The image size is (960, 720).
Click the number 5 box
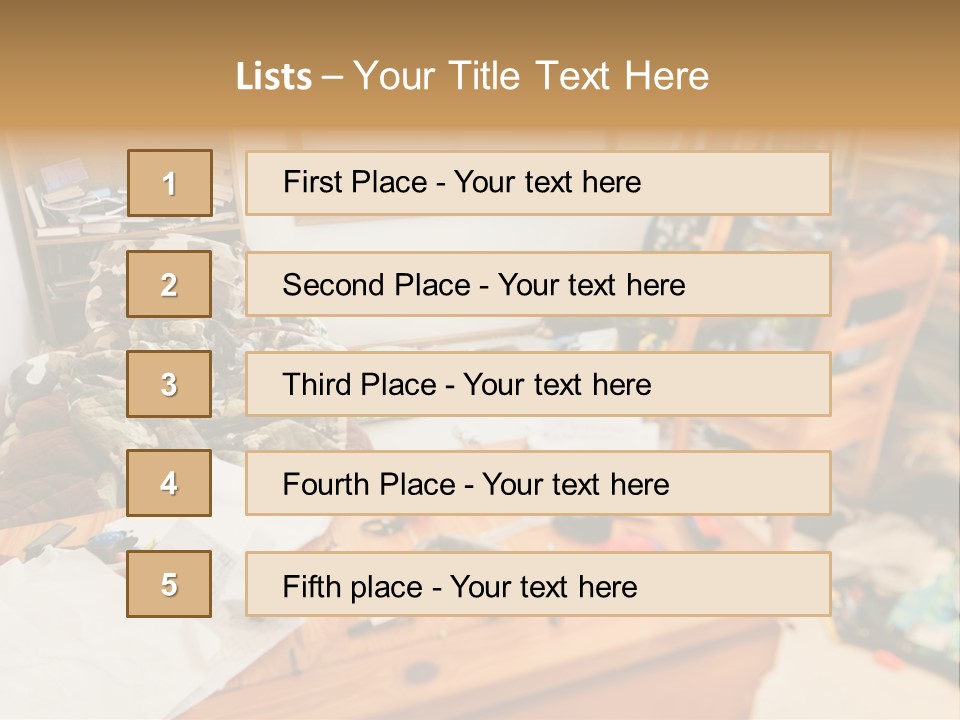pos(169,584)
